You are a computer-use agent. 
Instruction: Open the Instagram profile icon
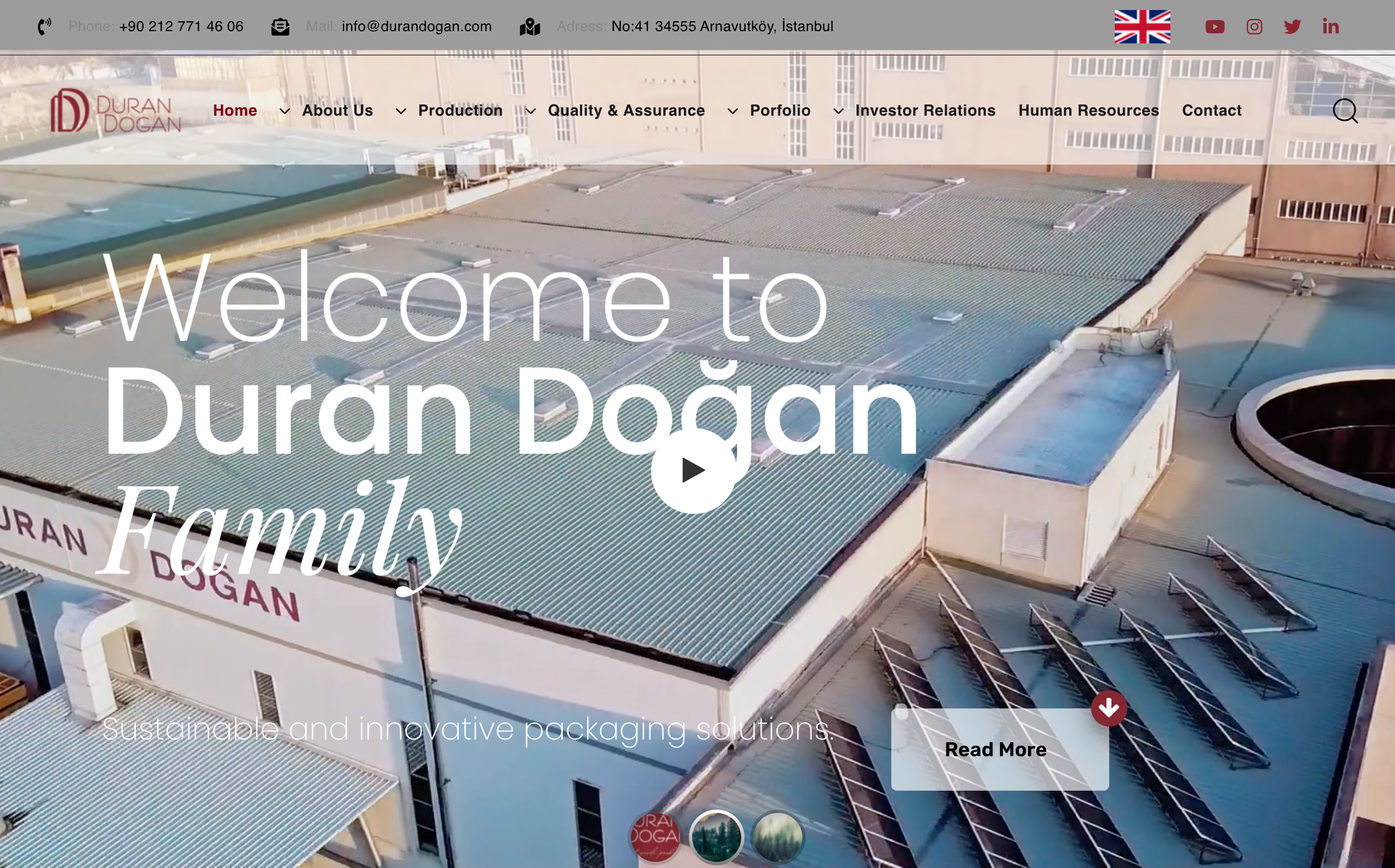point(1254,26)
